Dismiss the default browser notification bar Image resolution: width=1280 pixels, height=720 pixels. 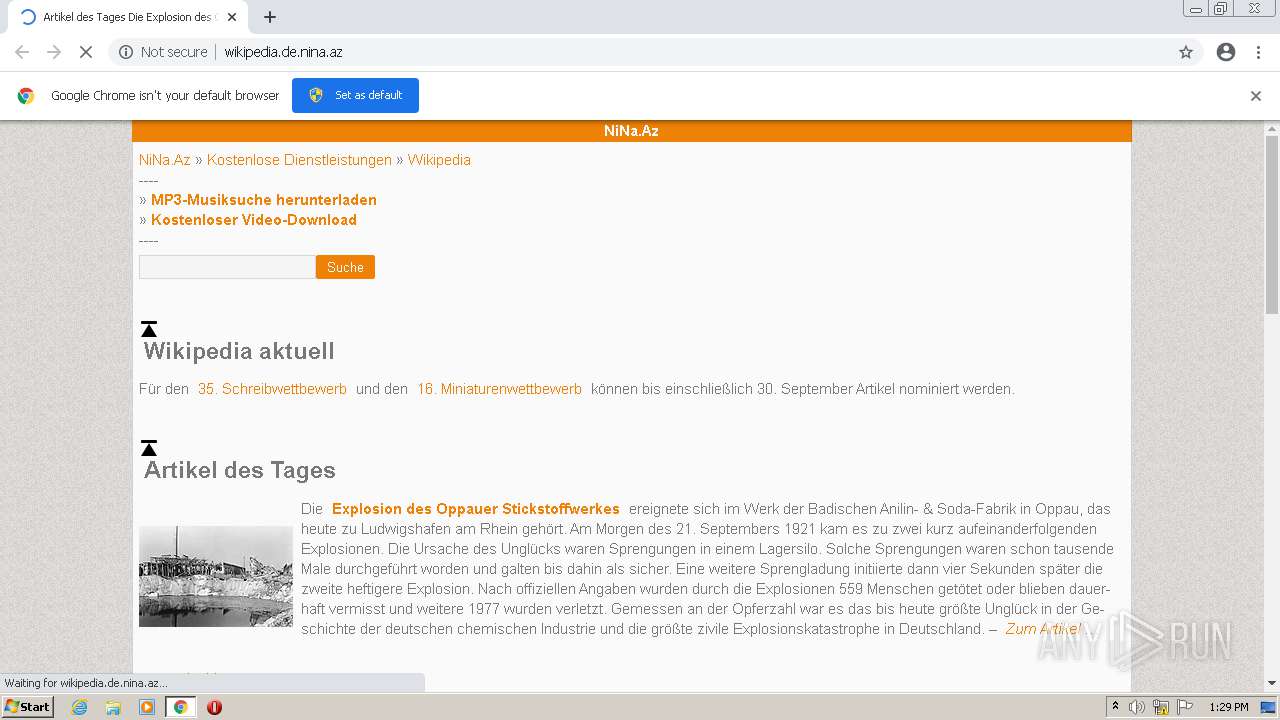(x=1256, y=96)
